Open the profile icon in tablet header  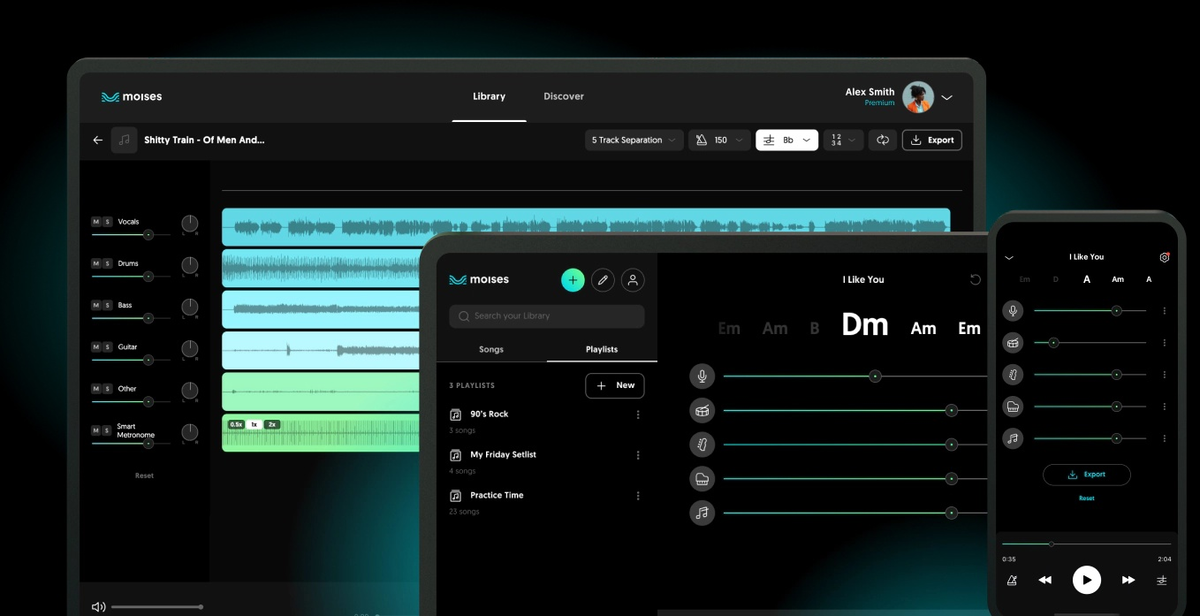click(633, 280)
